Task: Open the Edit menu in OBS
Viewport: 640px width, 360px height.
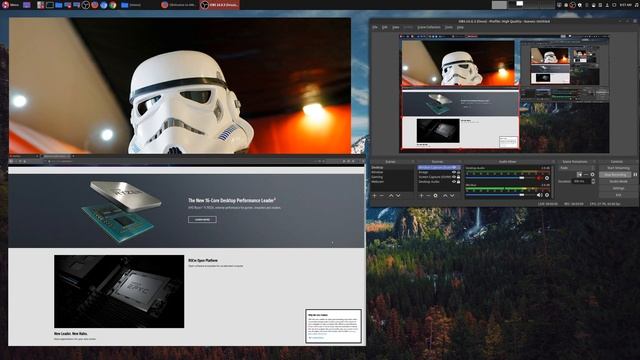Action: 384,27
